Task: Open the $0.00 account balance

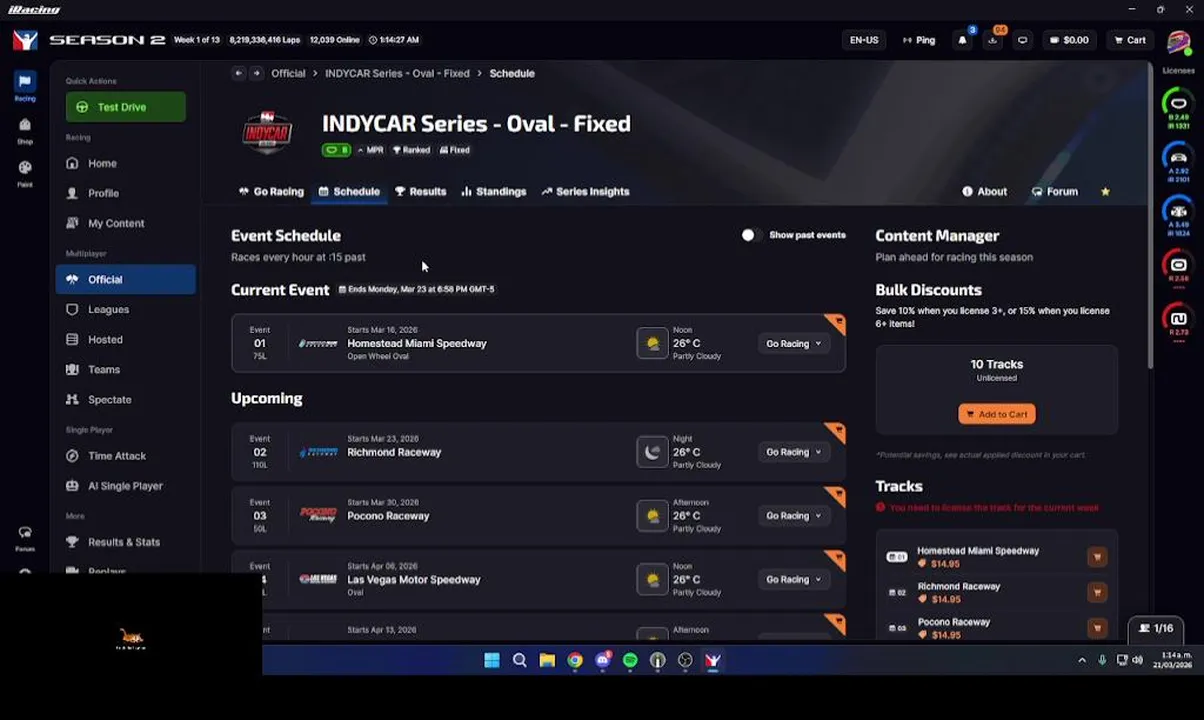Action: coord(1068,40)
